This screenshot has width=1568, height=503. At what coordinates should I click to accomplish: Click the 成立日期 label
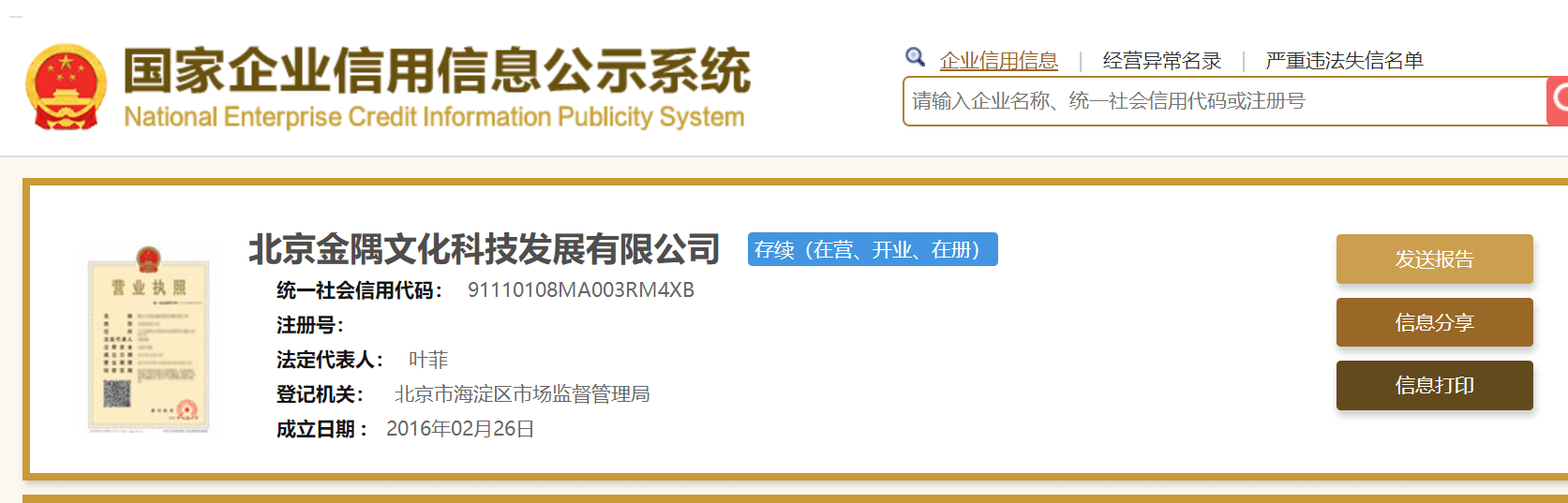point(321,429)
